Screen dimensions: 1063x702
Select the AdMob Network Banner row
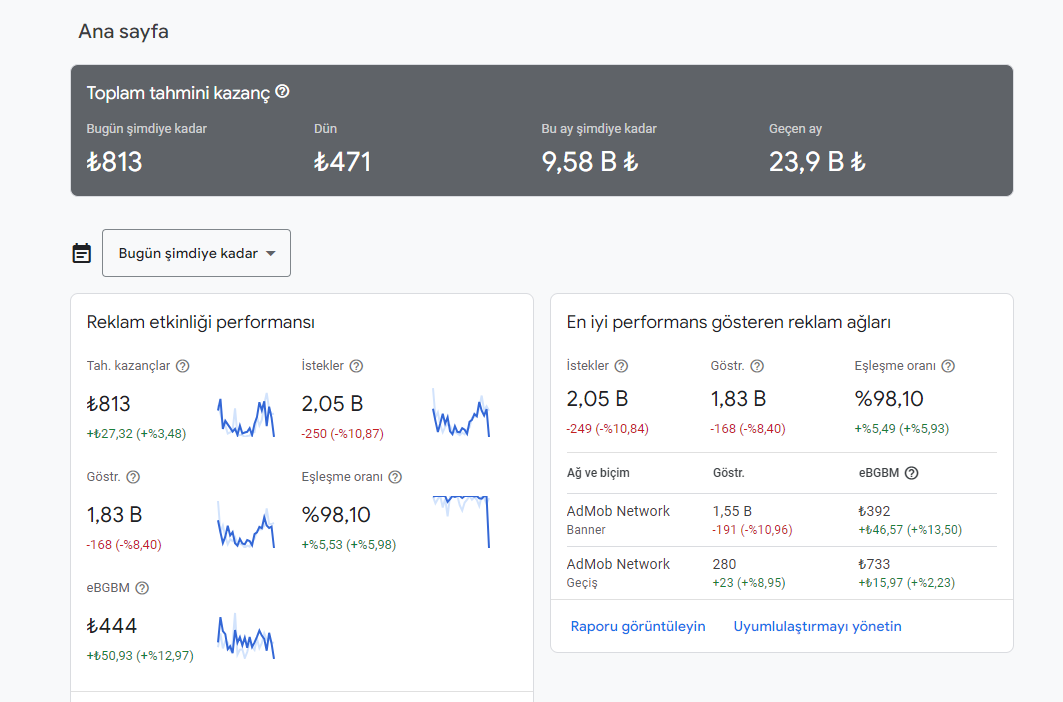782,520
